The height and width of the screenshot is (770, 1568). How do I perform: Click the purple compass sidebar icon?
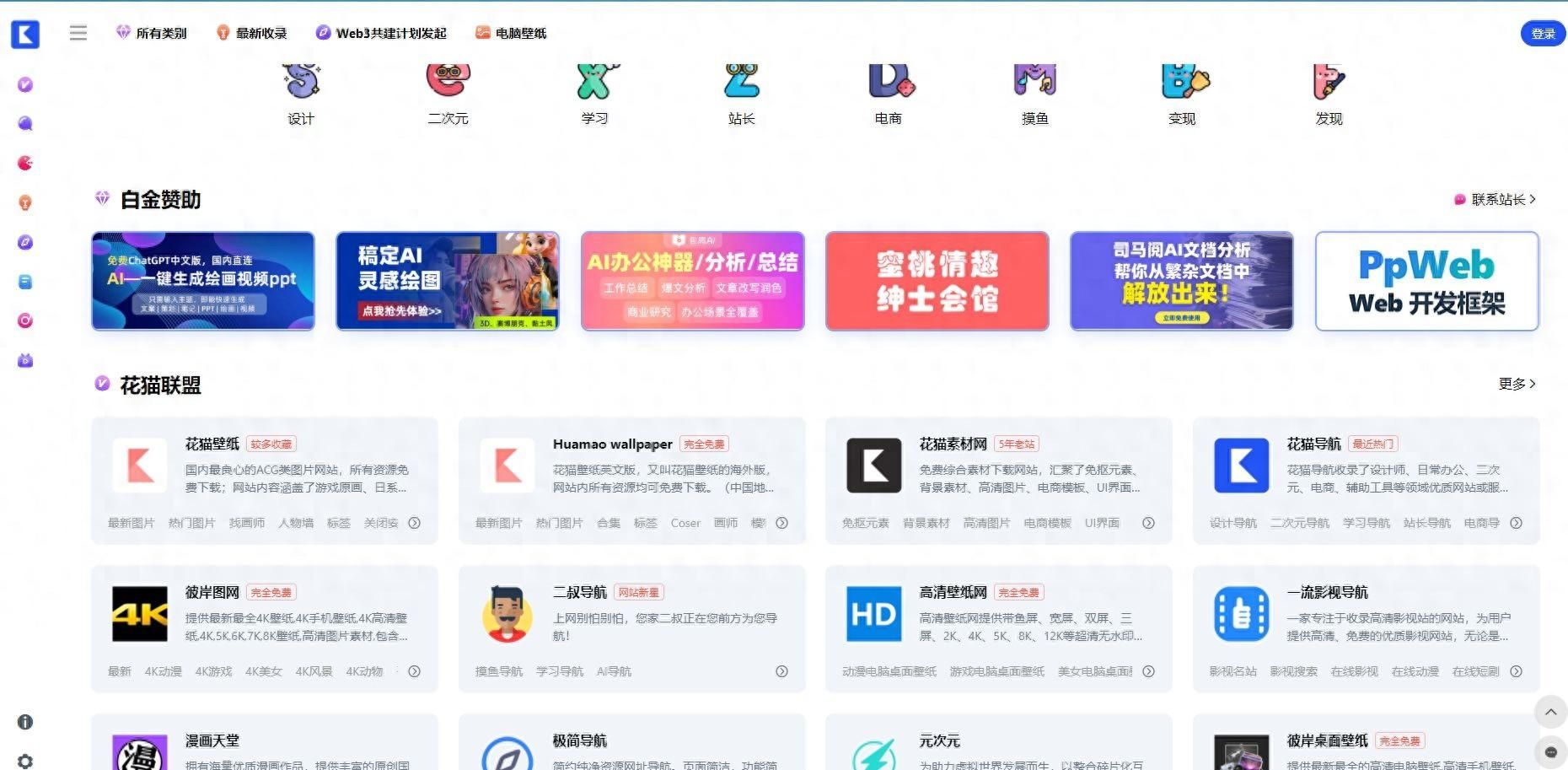point(25,242)
